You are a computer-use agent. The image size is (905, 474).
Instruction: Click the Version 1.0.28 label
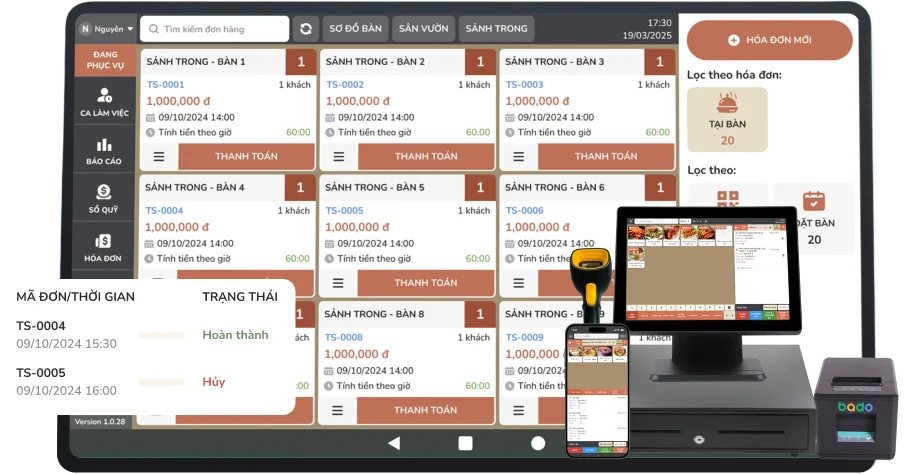click(100, 421)
